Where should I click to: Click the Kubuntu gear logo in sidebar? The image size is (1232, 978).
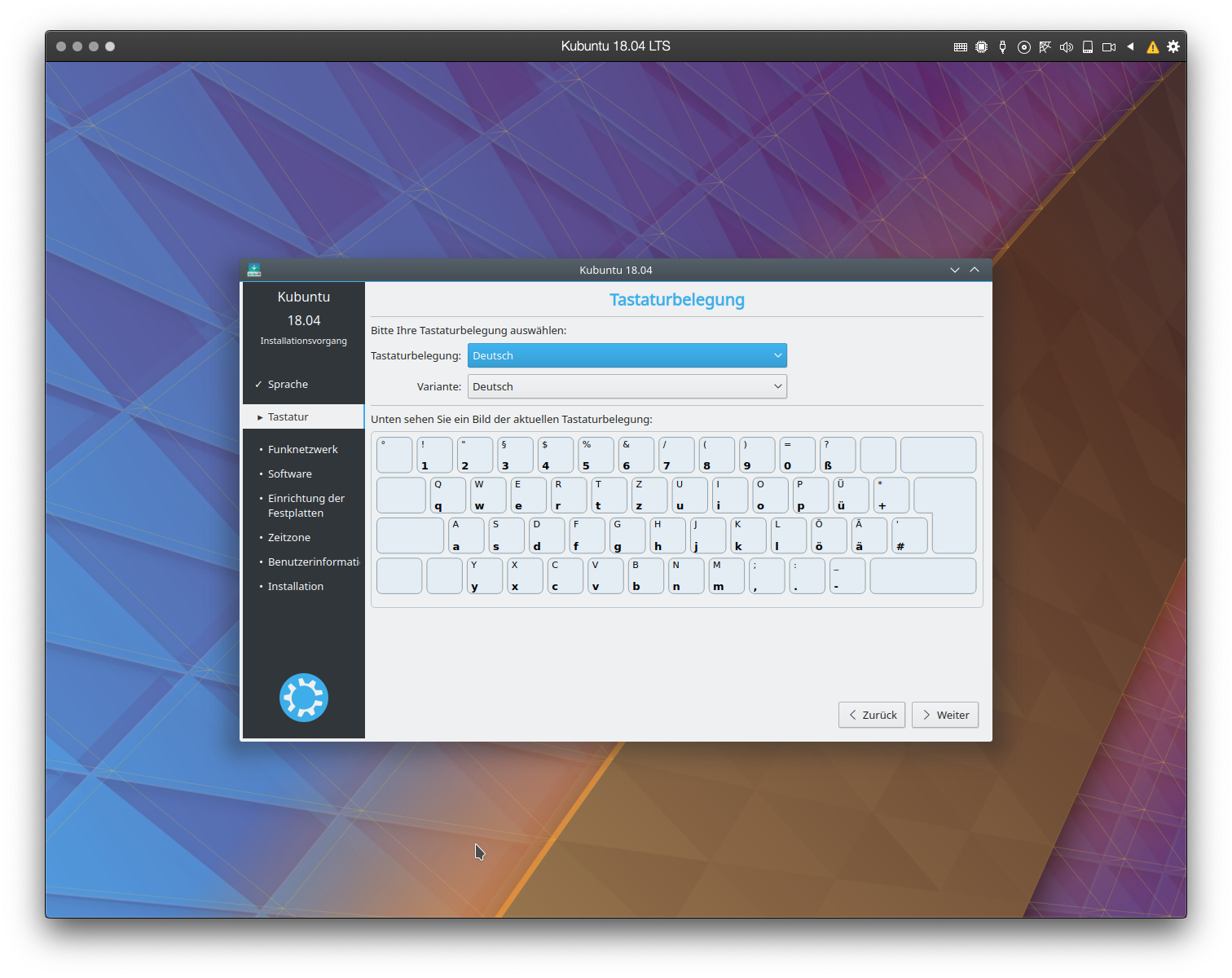(304, 698)
